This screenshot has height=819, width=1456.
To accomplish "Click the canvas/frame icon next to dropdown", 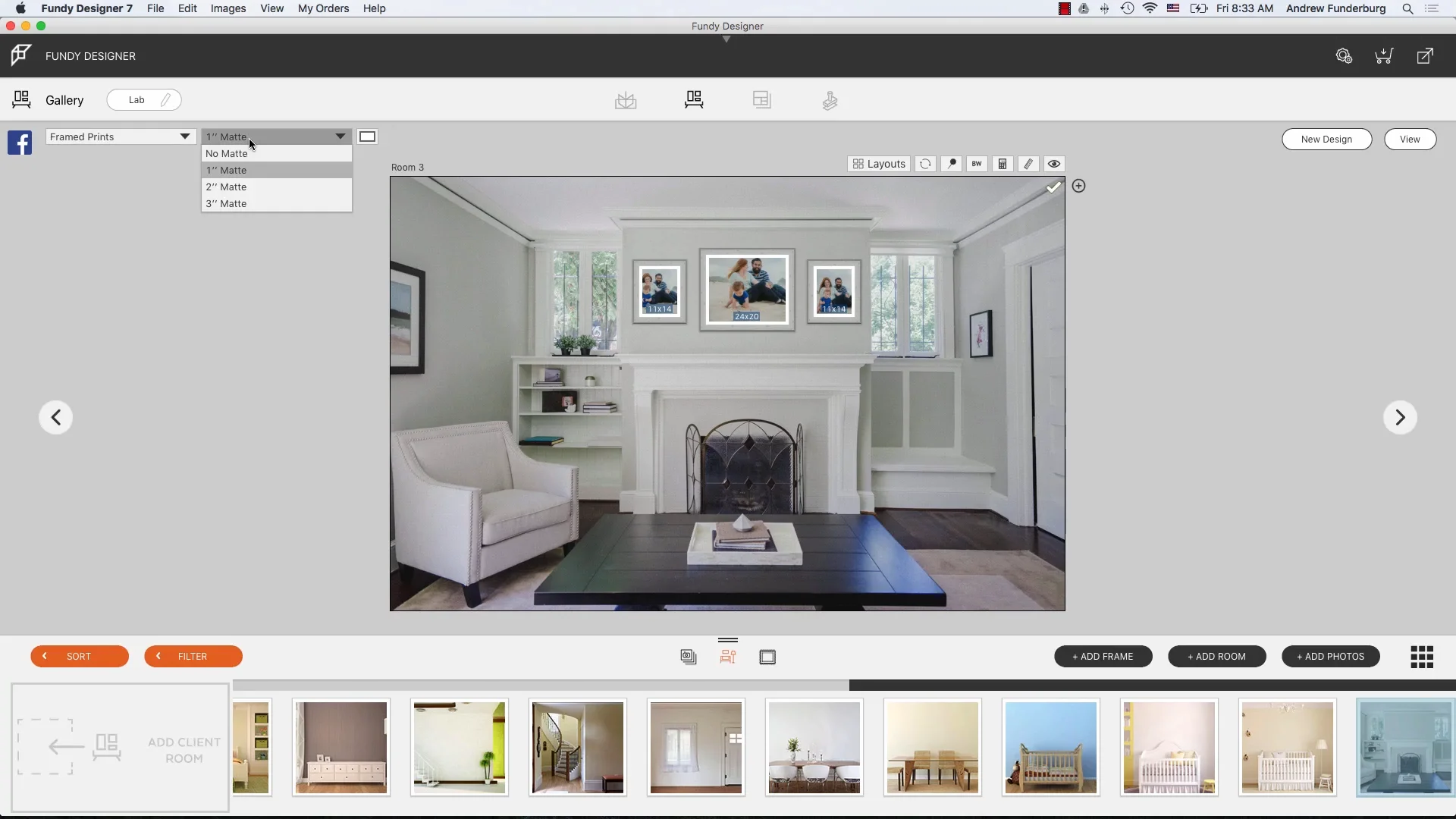I will point(367,136).
